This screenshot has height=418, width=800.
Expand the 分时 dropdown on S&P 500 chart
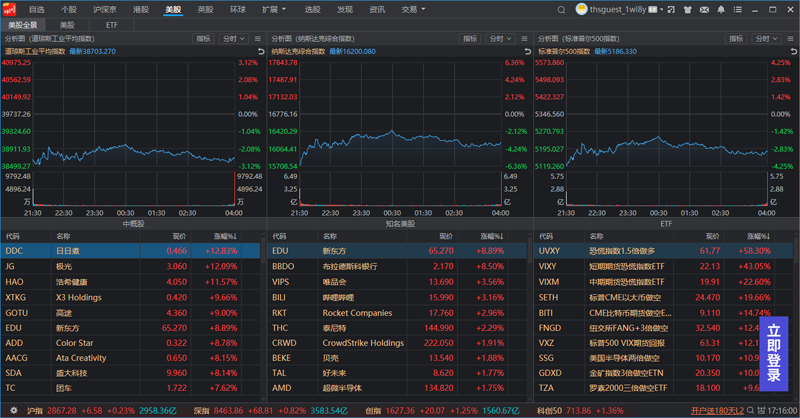click(x=766, y=39)
